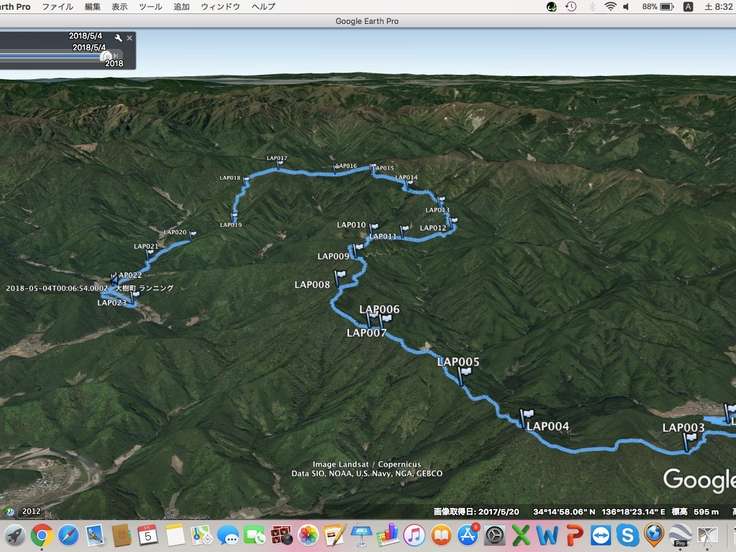Open Google Chrome from the Dock
736x552 pixels.
(x=41, y=534)
